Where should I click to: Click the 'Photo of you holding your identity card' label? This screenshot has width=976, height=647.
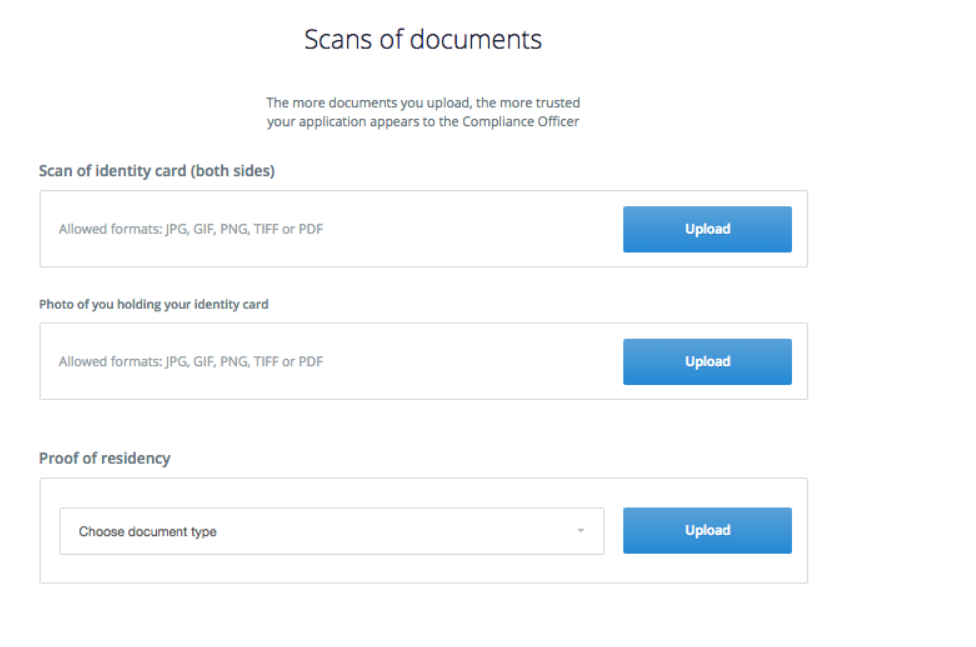tap(154, 305)
